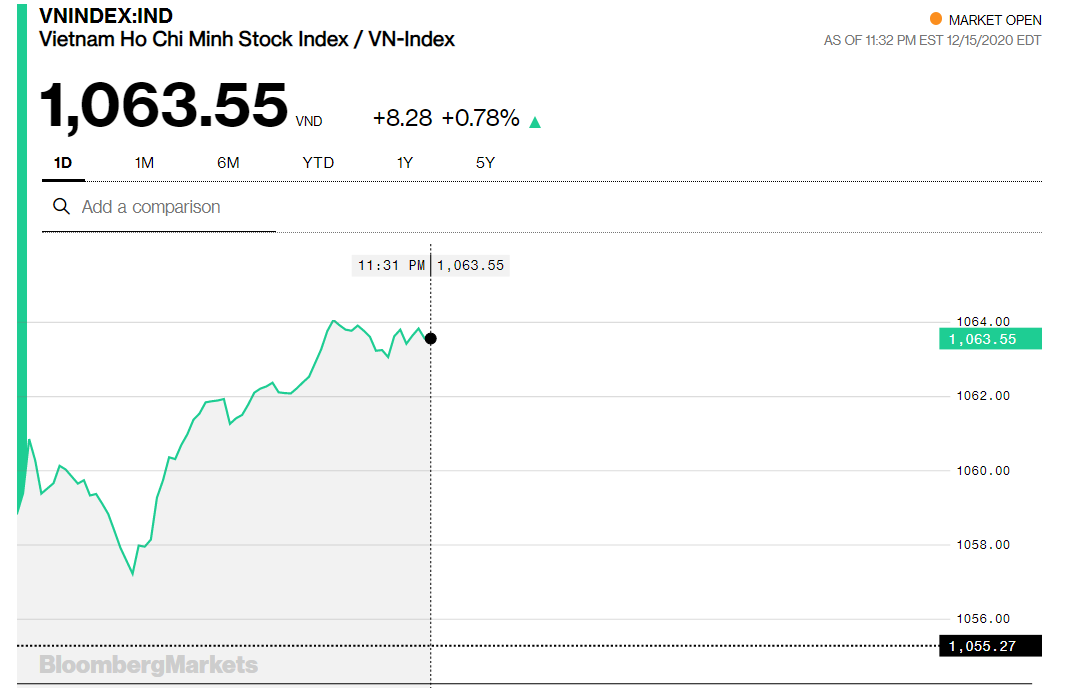The height and width of the screenshot is (688, 1075).
Task: Click the 1060.00 y-axis label
Action: click(x=982, y=470)
